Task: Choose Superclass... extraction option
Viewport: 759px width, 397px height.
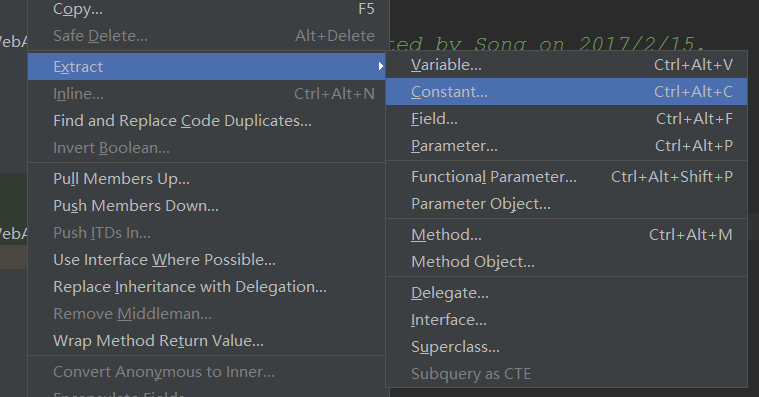Action: point(566,347)
